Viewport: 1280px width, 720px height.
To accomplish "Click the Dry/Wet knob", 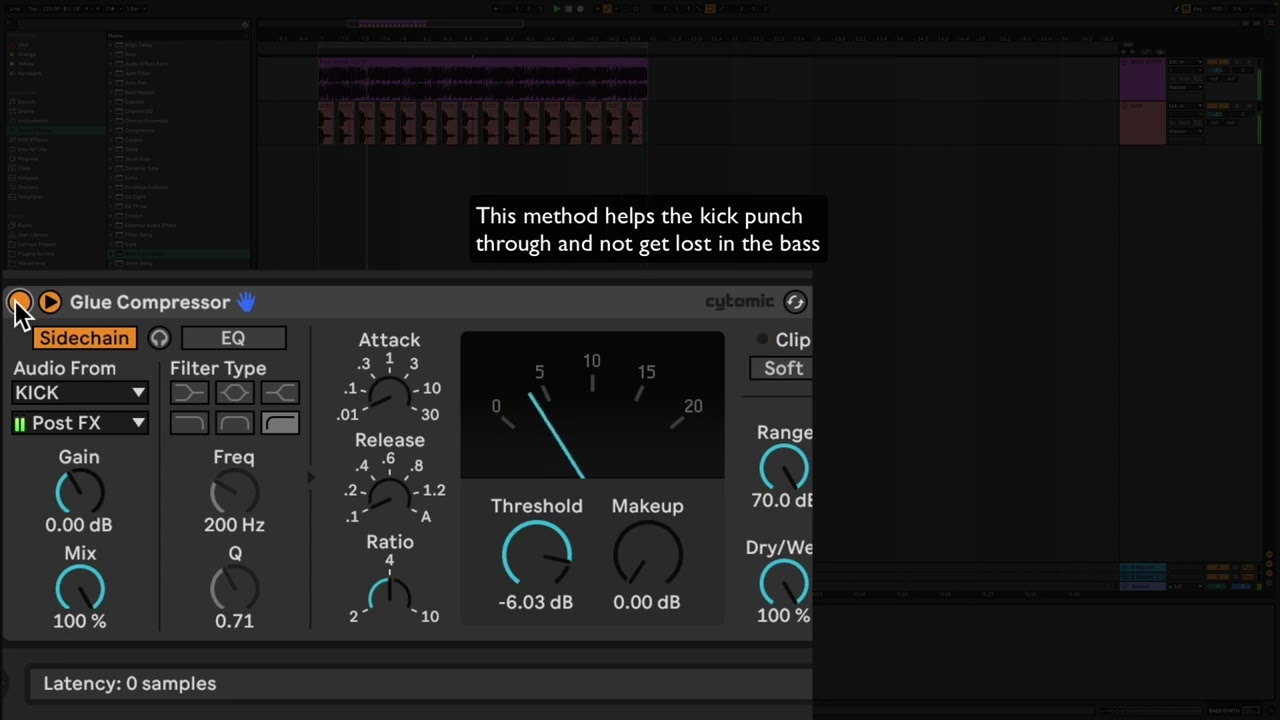I will click(785, 583).
